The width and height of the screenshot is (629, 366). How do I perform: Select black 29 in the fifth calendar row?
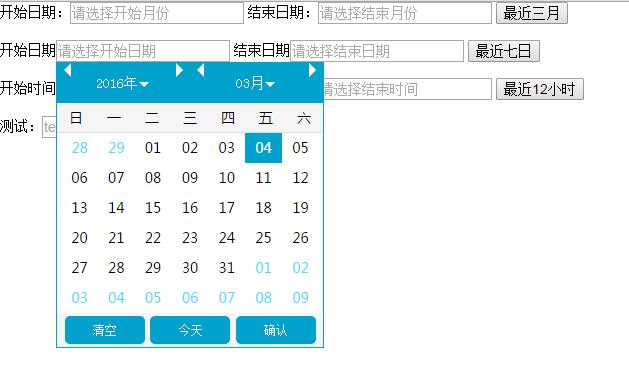point(153,268)
